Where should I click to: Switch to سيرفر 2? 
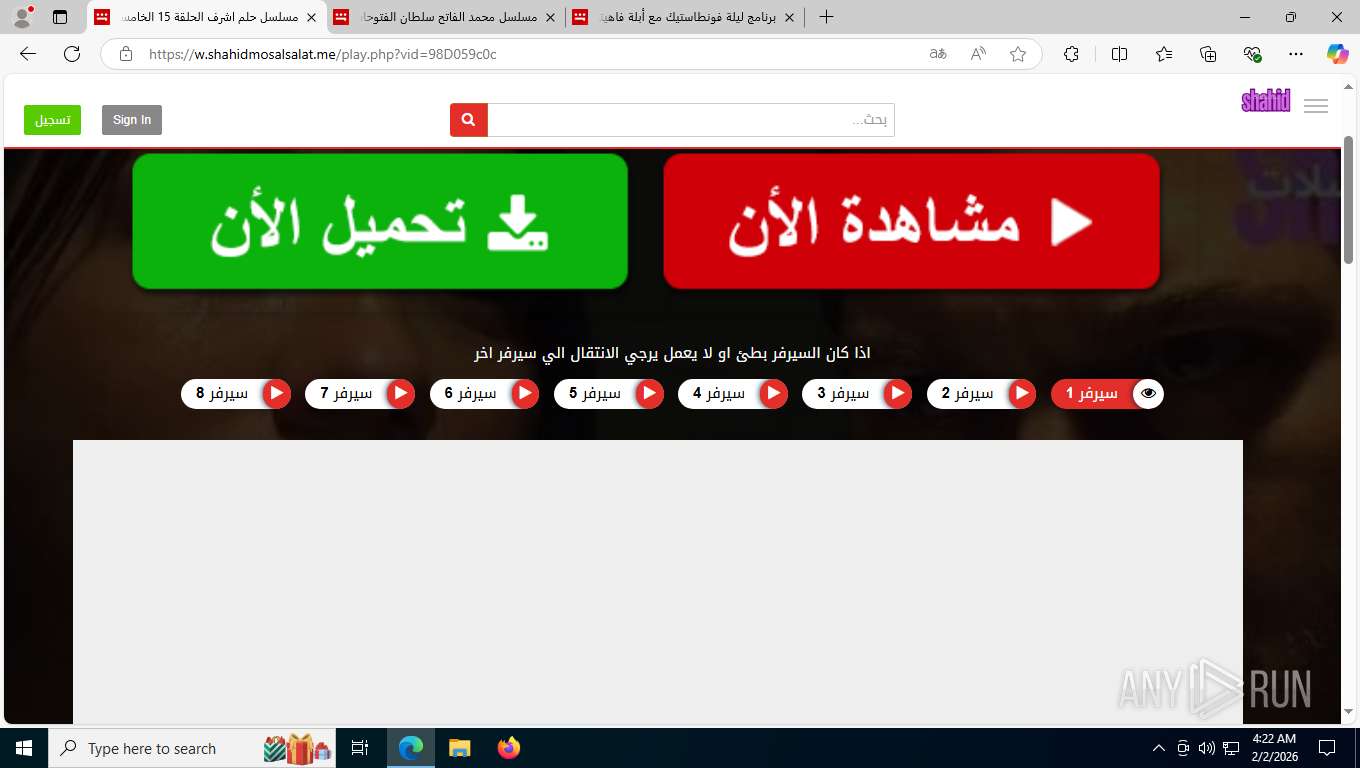coord(981,394)
